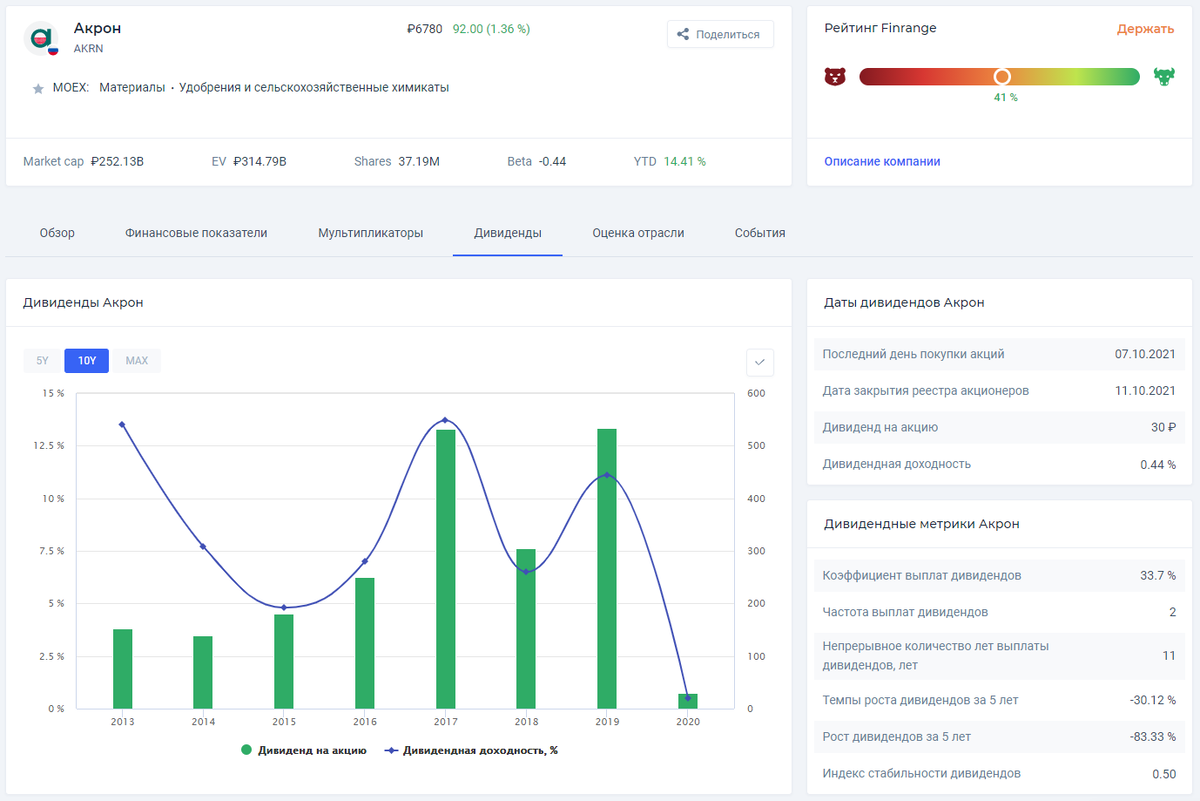
Task: Click Последний день покупки акций row
Action: [x=999, y=354]
